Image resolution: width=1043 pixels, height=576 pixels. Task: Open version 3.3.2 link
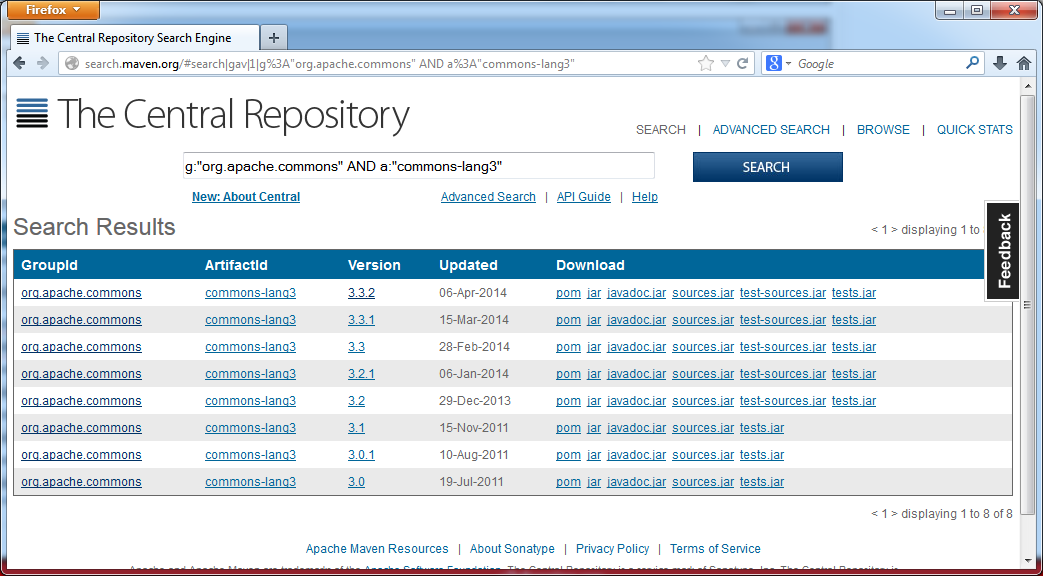point(361,293)
